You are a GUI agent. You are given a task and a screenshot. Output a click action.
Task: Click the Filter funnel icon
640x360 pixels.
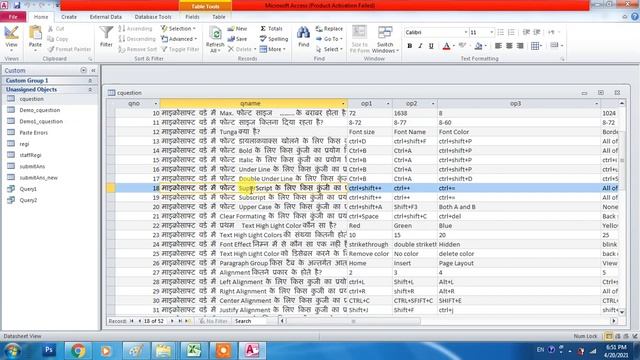tap(106, 33)
